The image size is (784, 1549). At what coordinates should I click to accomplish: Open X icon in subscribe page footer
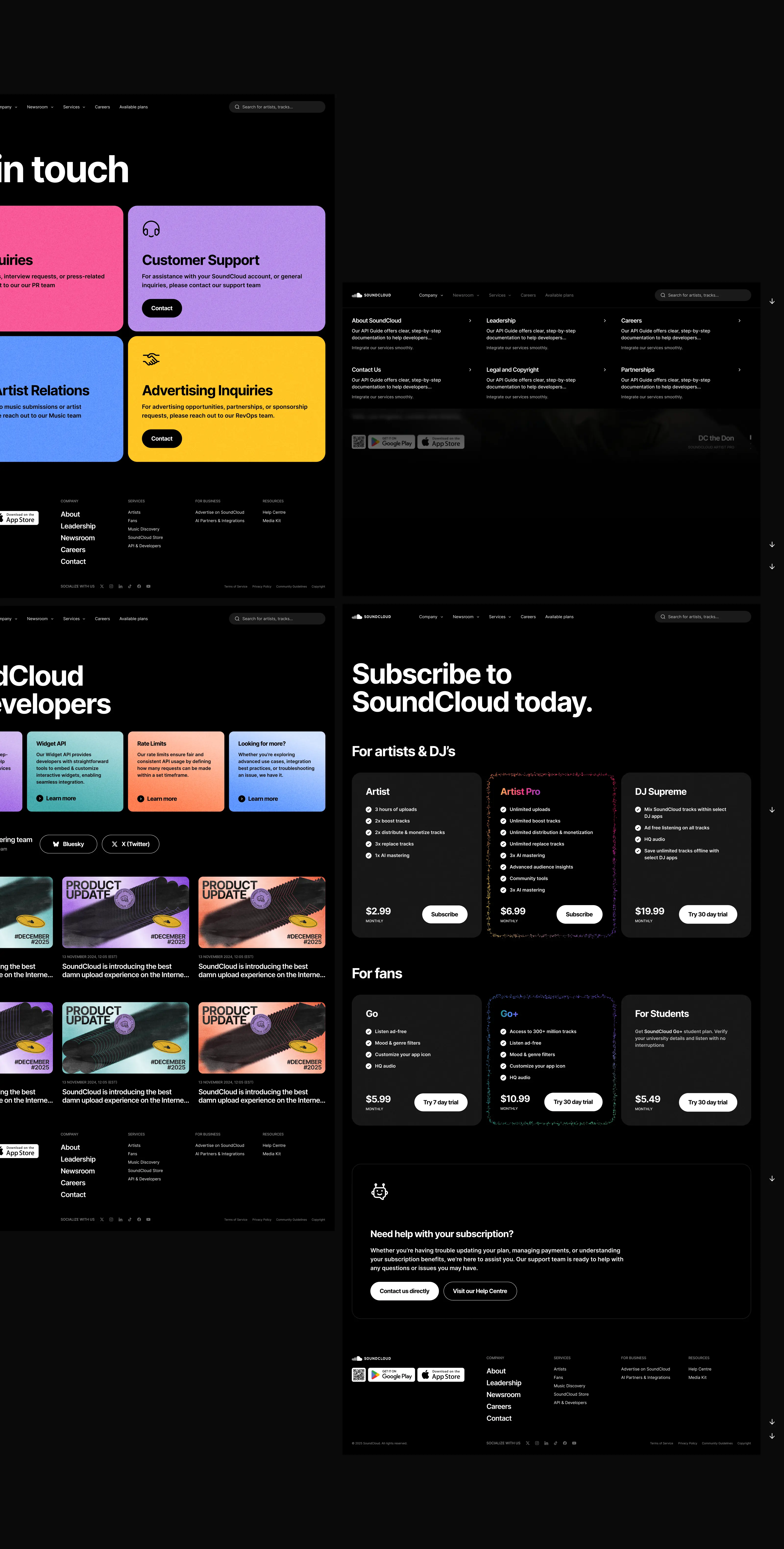point(528,1443)
